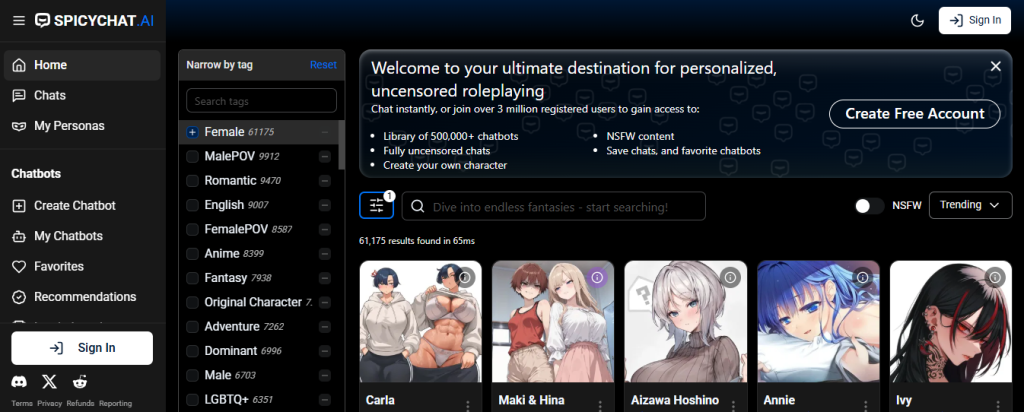Open the Refunds link

tap(80, 404)
